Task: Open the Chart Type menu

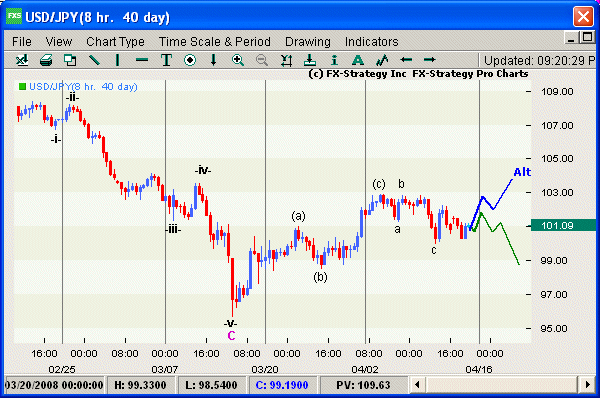Action: pos(115,41)
